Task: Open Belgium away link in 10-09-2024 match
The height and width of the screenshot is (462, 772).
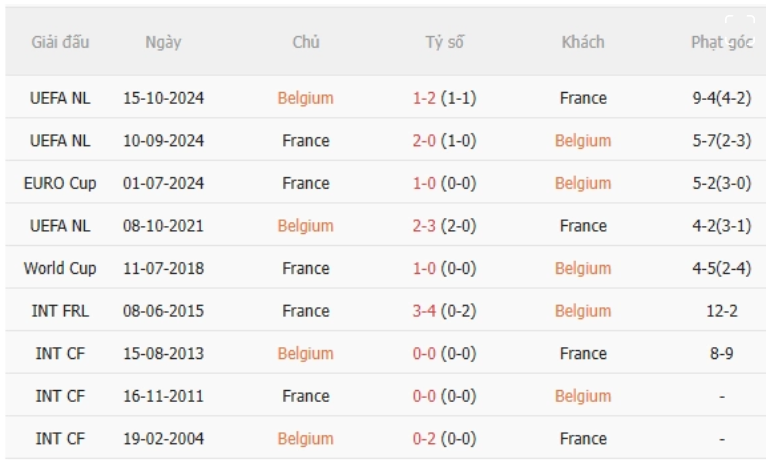Action: click(583, 141)
